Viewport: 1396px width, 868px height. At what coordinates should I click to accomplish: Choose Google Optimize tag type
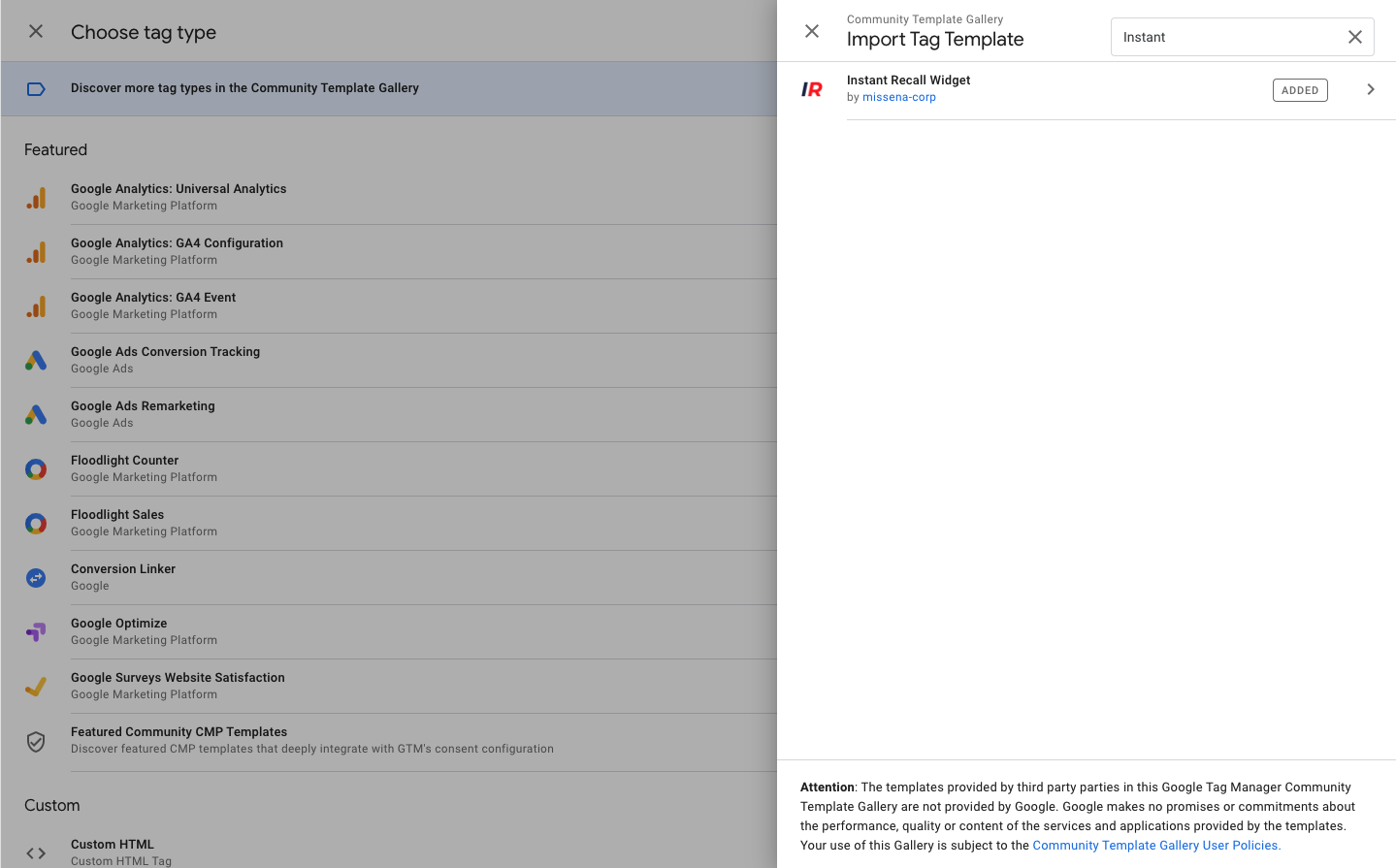click(389, 632)
